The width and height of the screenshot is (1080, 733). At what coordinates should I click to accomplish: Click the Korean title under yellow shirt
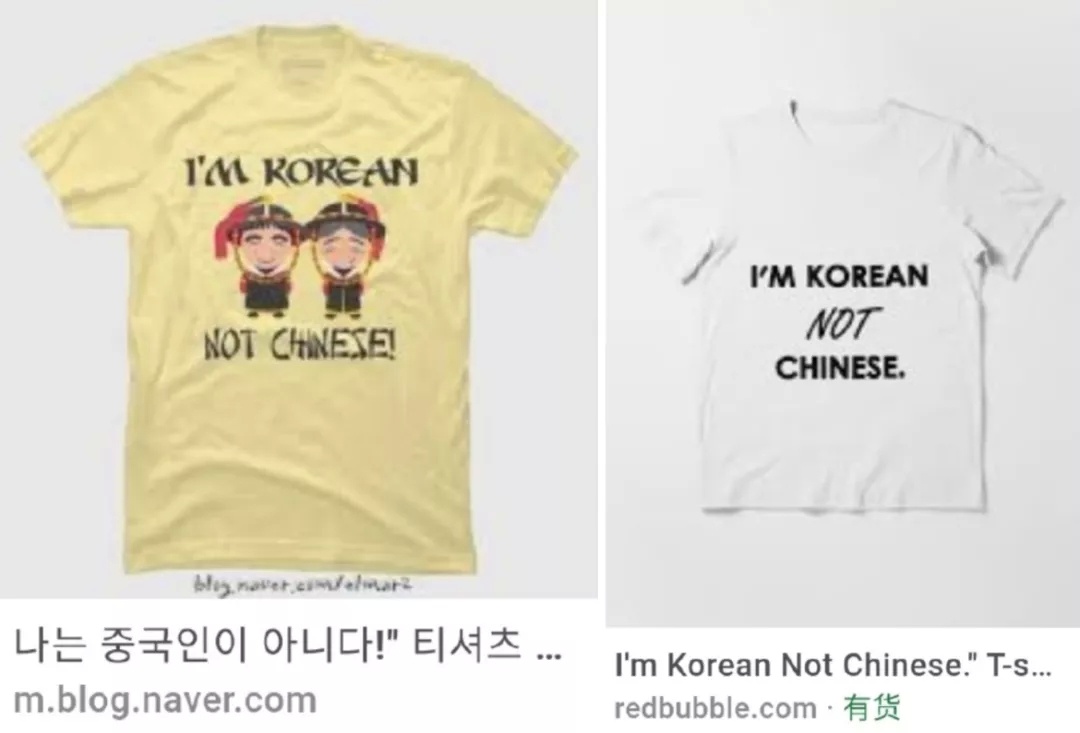coord(288,645)
